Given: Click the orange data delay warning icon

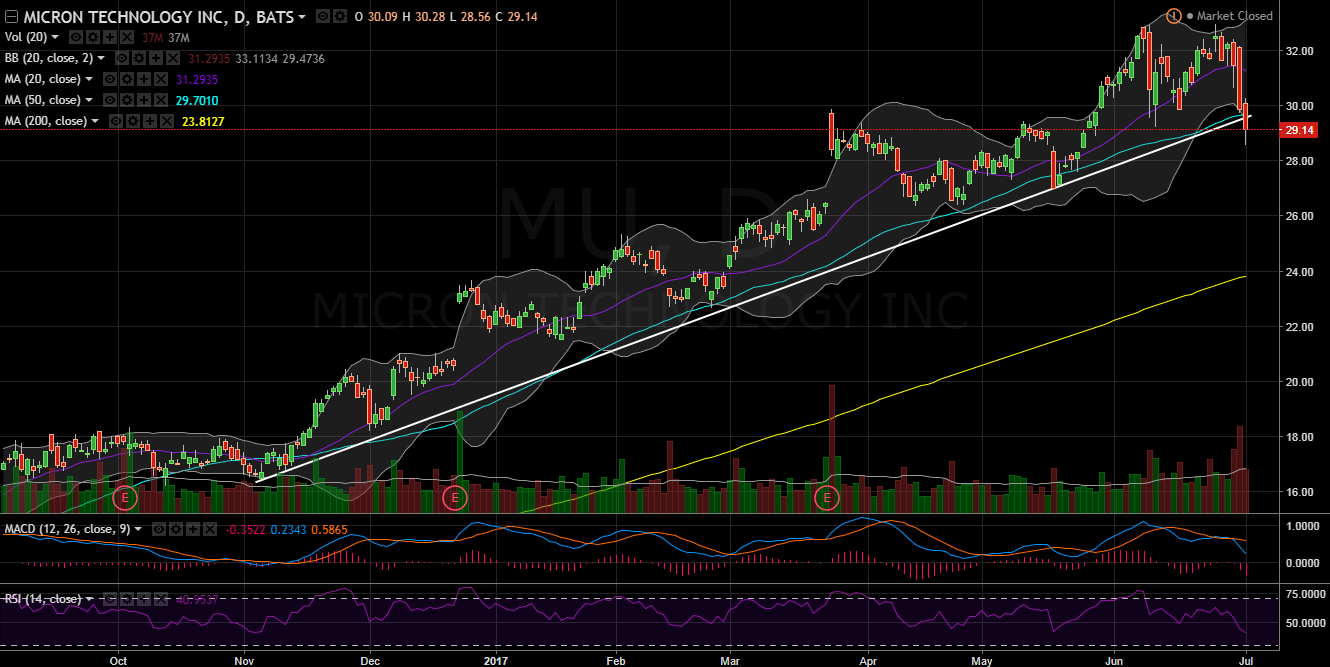Looking at the screenshot, I should click(1174, 16).
